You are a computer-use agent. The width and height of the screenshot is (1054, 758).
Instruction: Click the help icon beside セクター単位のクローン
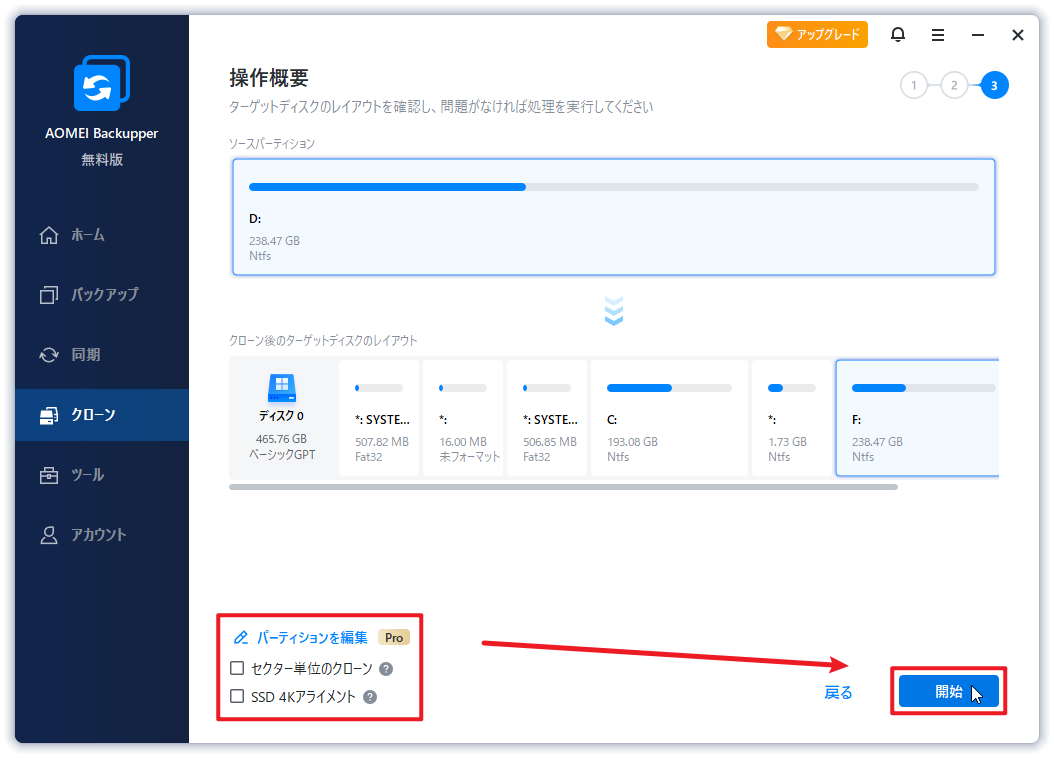point(386,669)
